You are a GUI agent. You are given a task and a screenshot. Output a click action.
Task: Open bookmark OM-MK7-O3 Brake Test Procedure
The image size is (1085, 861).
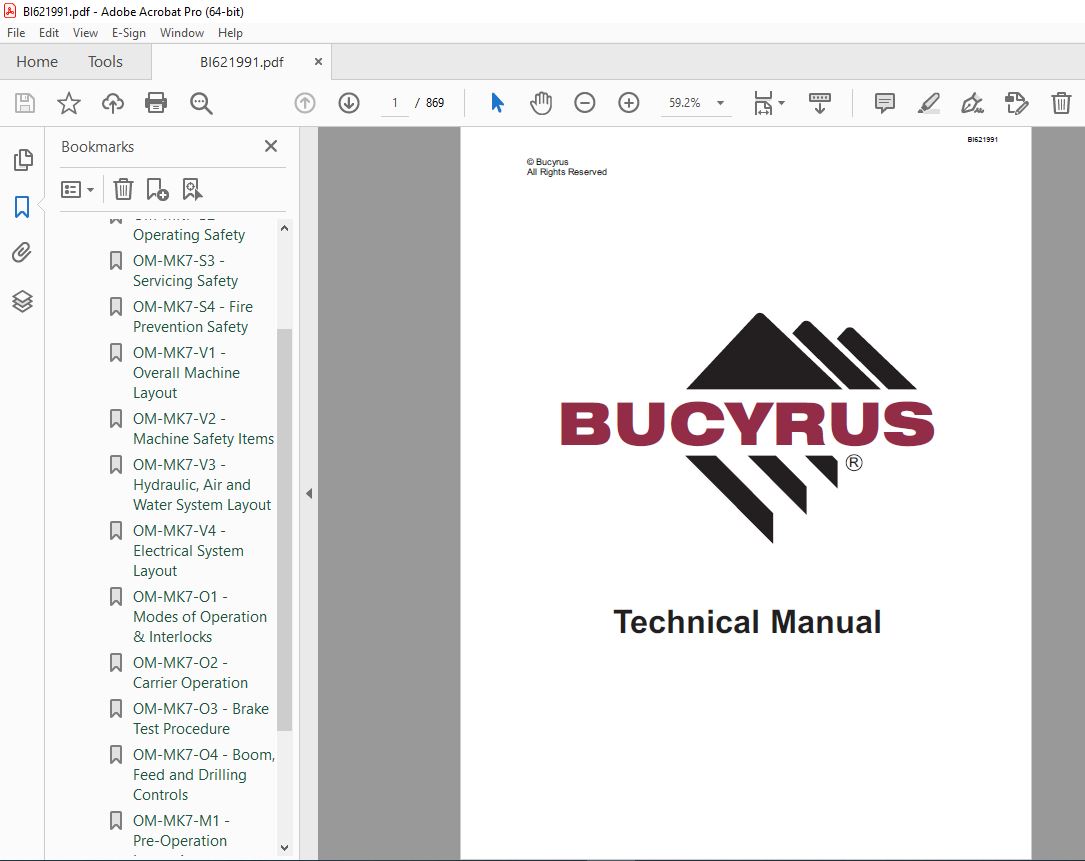(x=201, y=718)
